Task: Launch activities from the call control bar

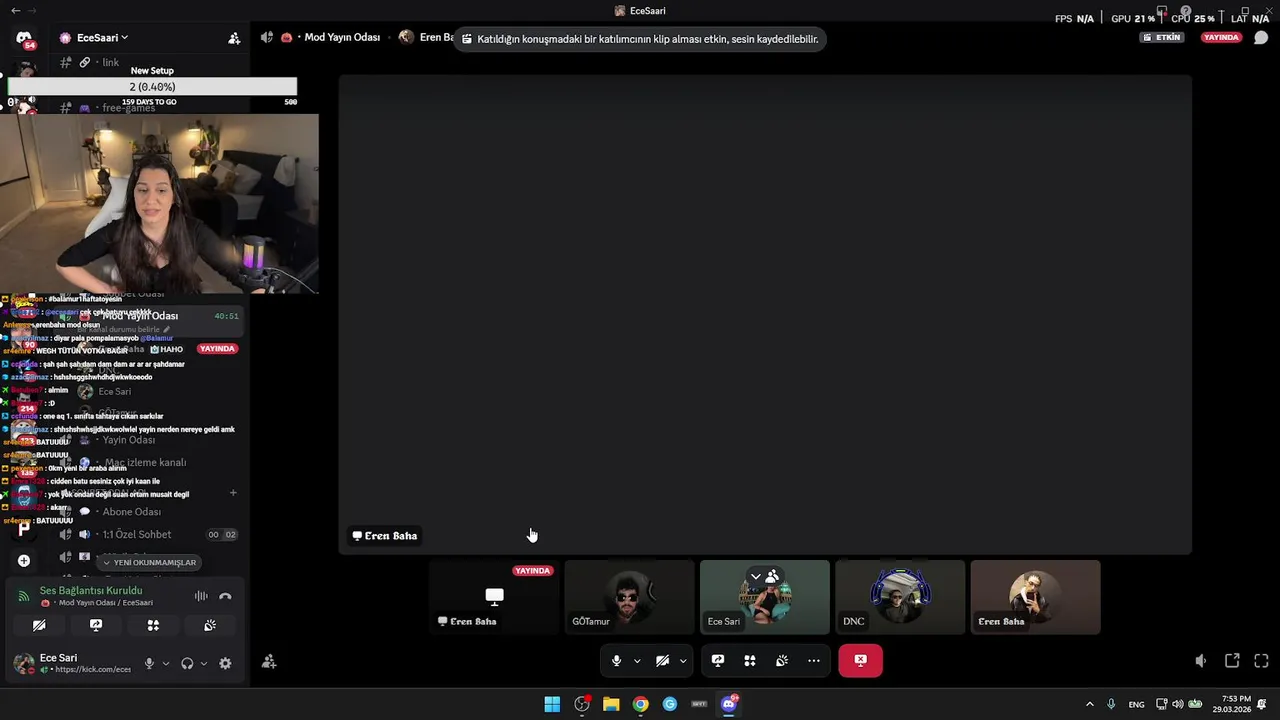Action: tap(750, 660)
